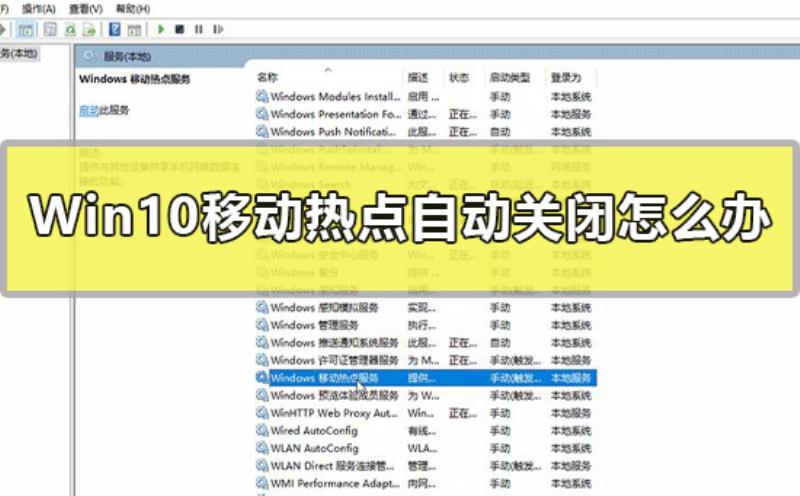This screenshot has height=496, width=800.
Task: Select the Windows 许可证管理器服务 service name
Action: point(334,360)
